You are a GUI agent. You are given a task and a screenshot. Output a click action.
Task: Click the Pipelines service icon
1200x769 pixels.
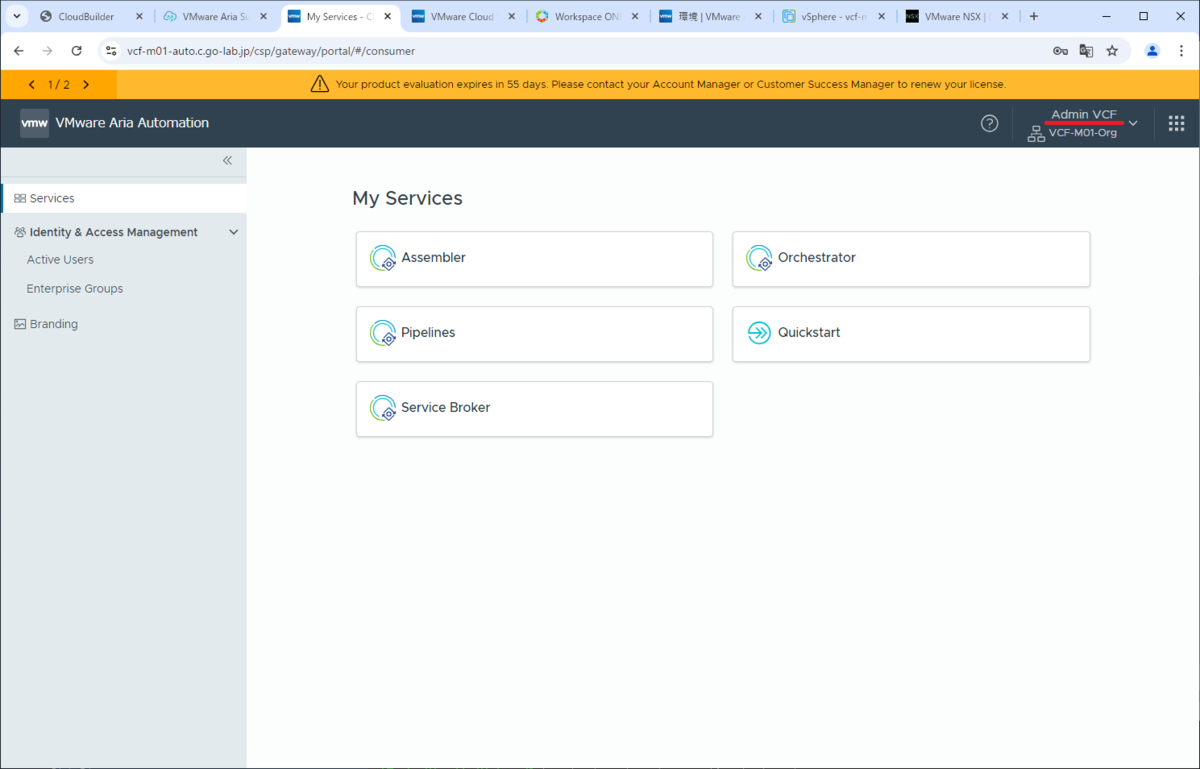click(x=383, y=333)
